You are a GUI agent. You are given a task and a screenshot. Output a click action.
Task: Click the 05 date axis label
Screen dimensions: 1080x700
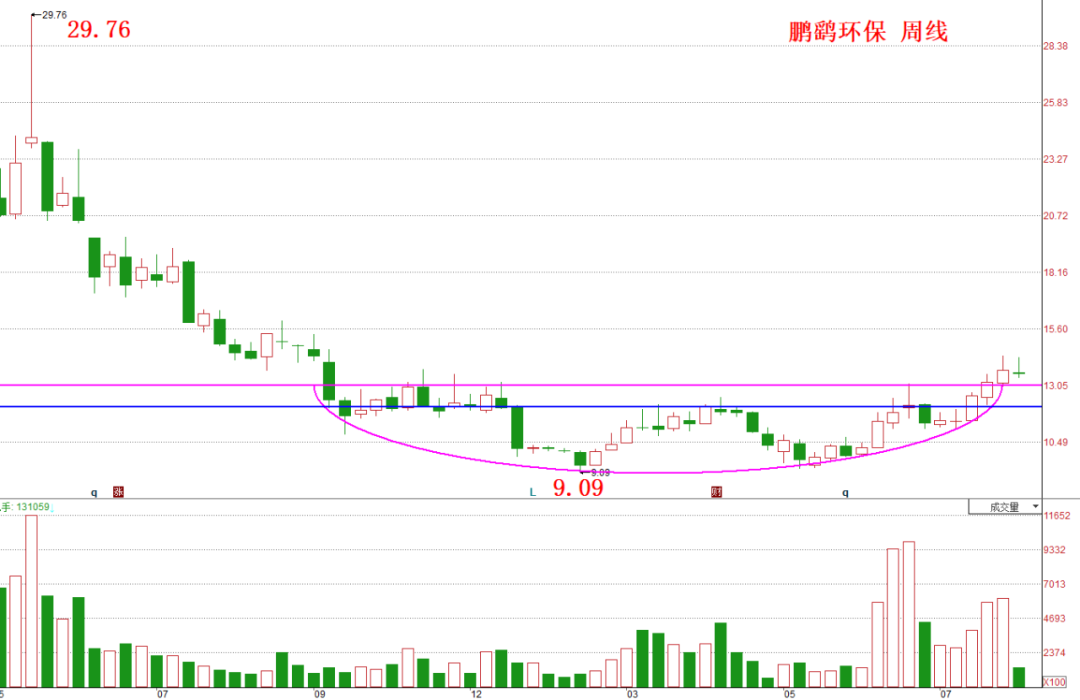tap(789, 694)
